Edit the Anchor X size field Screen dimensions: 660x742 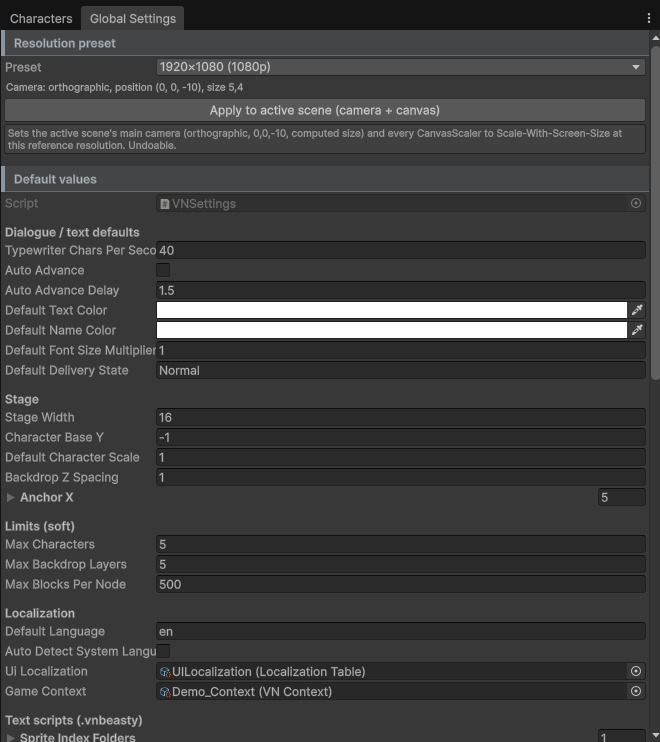click(622, 497)
